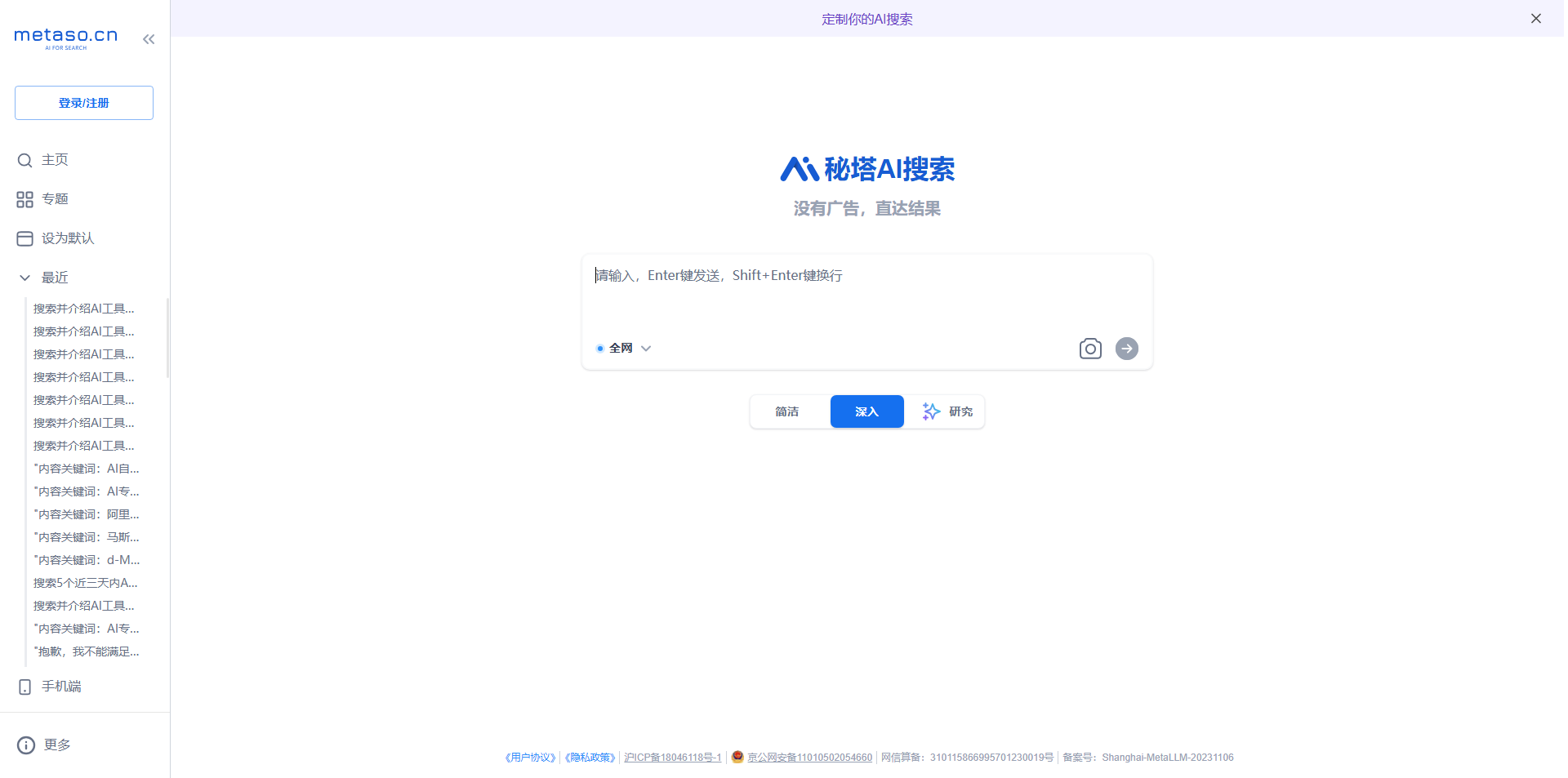
Task: Open history item "搜索5个近三天内A..."
Action: (86, 583)
